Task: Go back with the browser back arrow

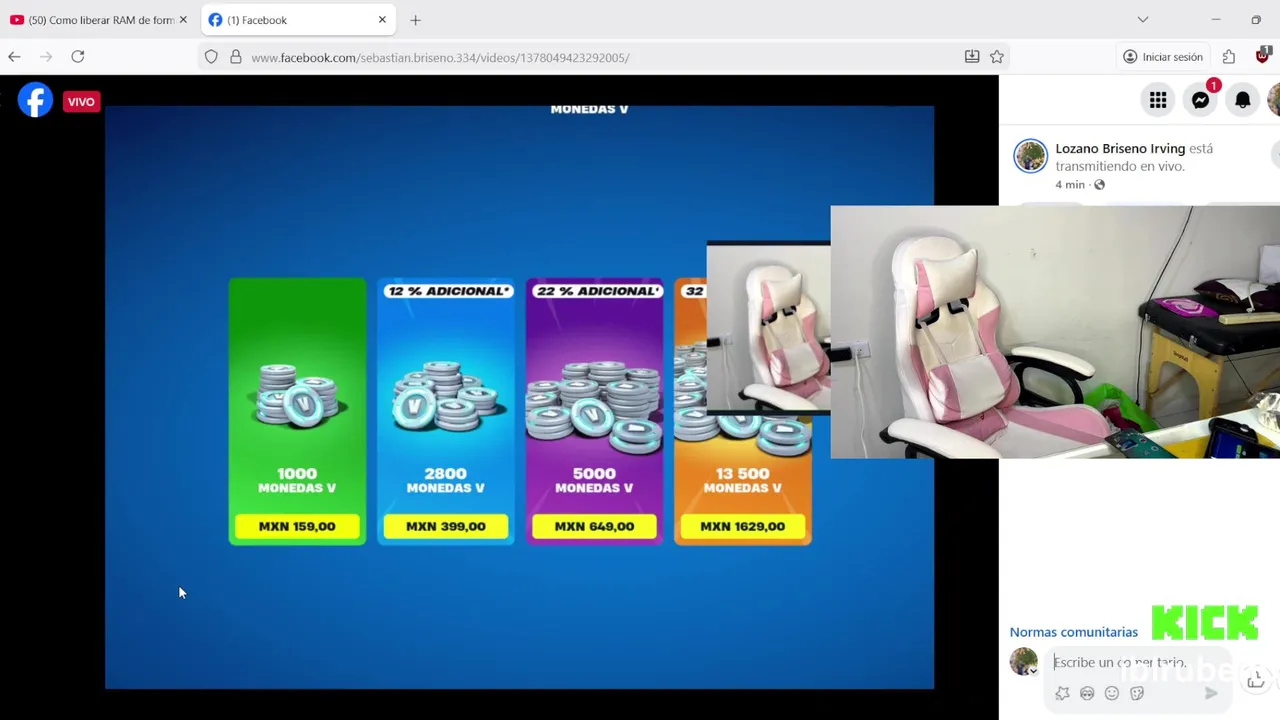Action: coord(14,57)
